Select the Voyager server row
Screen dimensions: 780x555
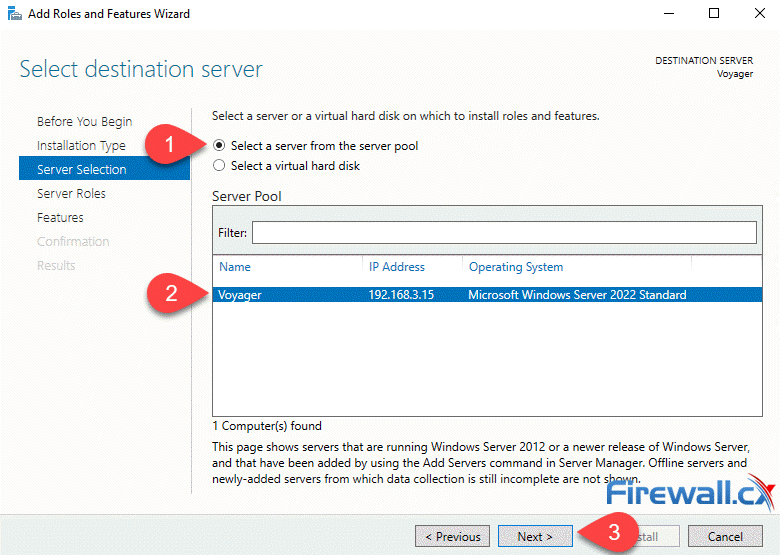(x=488, y=294)
